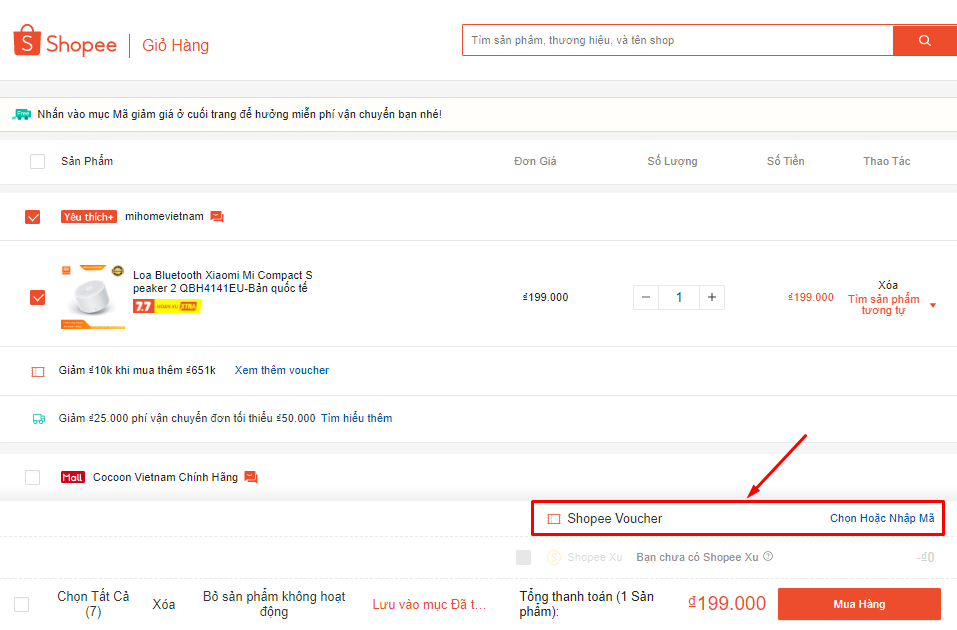957x630 pixels.
Task: Expand the 'Tìm sản phẩm tương tự' dropdown
Action: [x=933, y=305]
